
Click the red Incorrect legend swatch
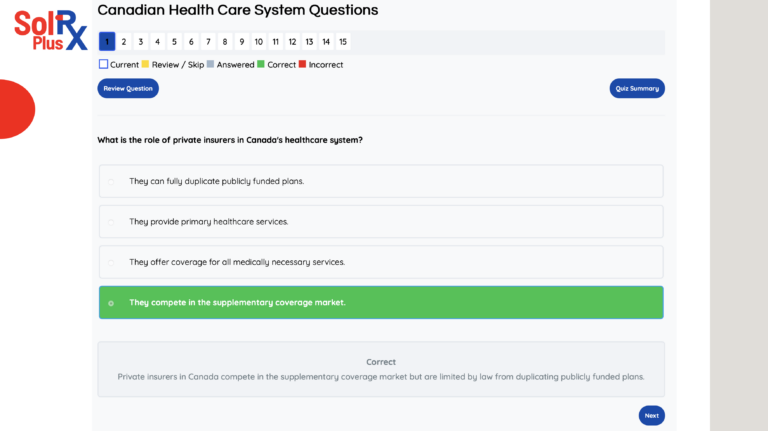click(x=303, y=65)
